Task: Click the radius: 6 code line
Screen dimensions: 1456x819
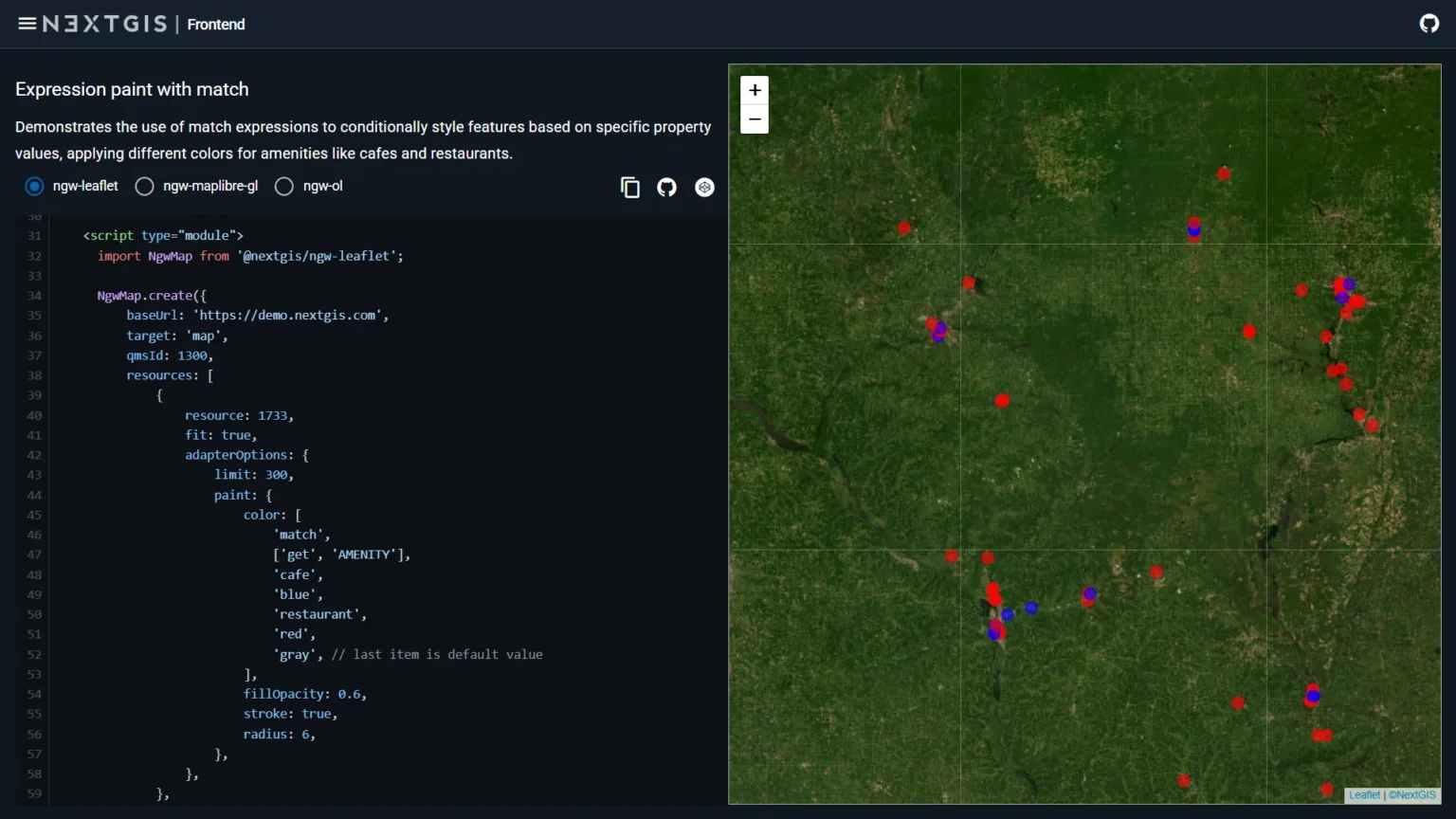Action: pos(279,734)
